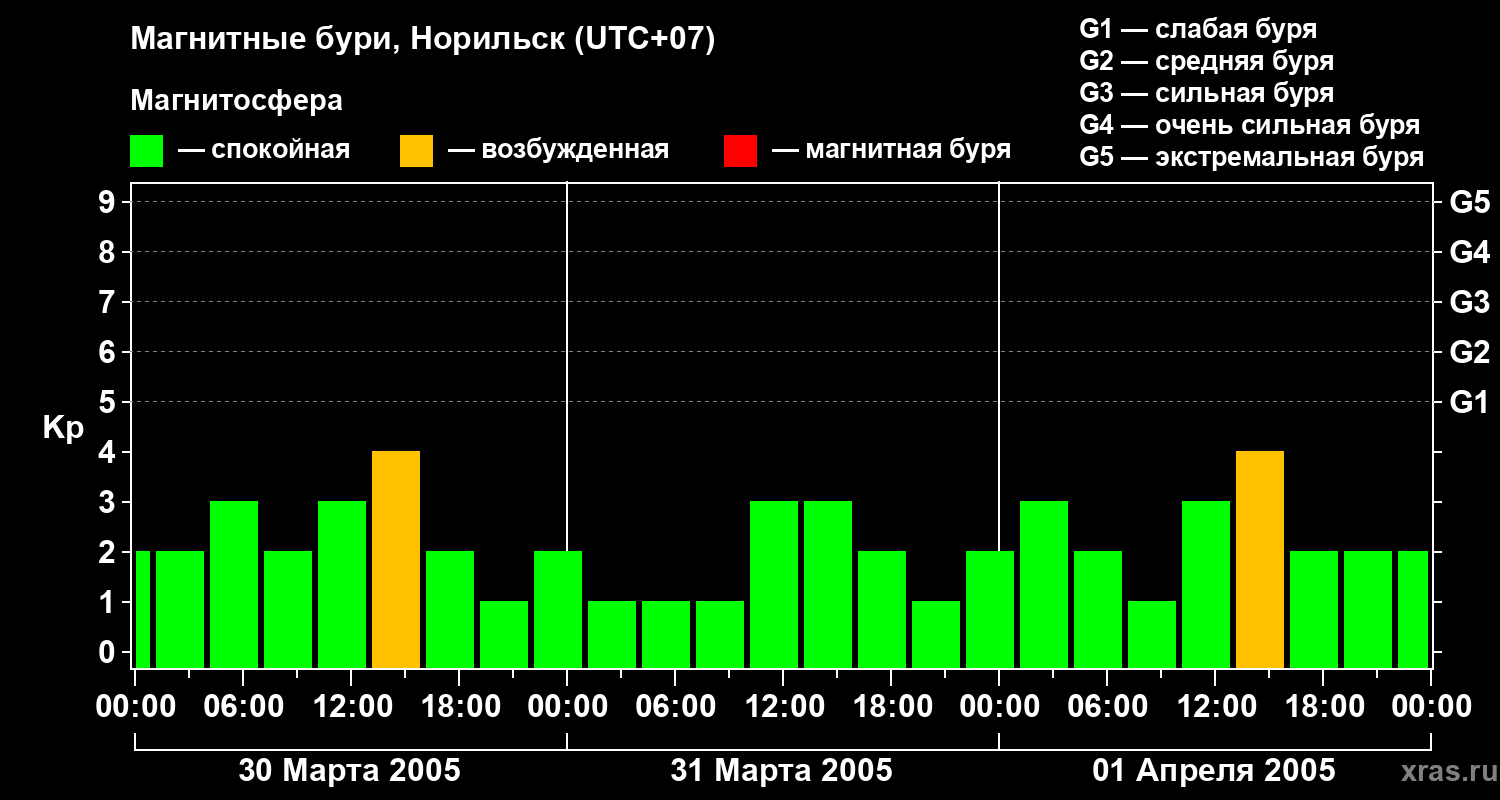Click the 'G1 — слабая буря' description
1500x800 pixels.
1198,29
